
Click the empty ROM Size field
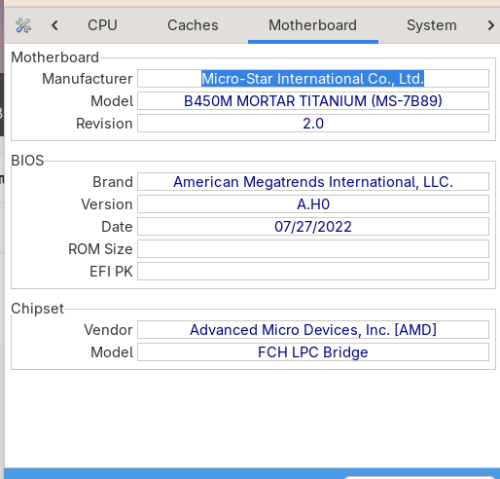click(x=313, y=249)
